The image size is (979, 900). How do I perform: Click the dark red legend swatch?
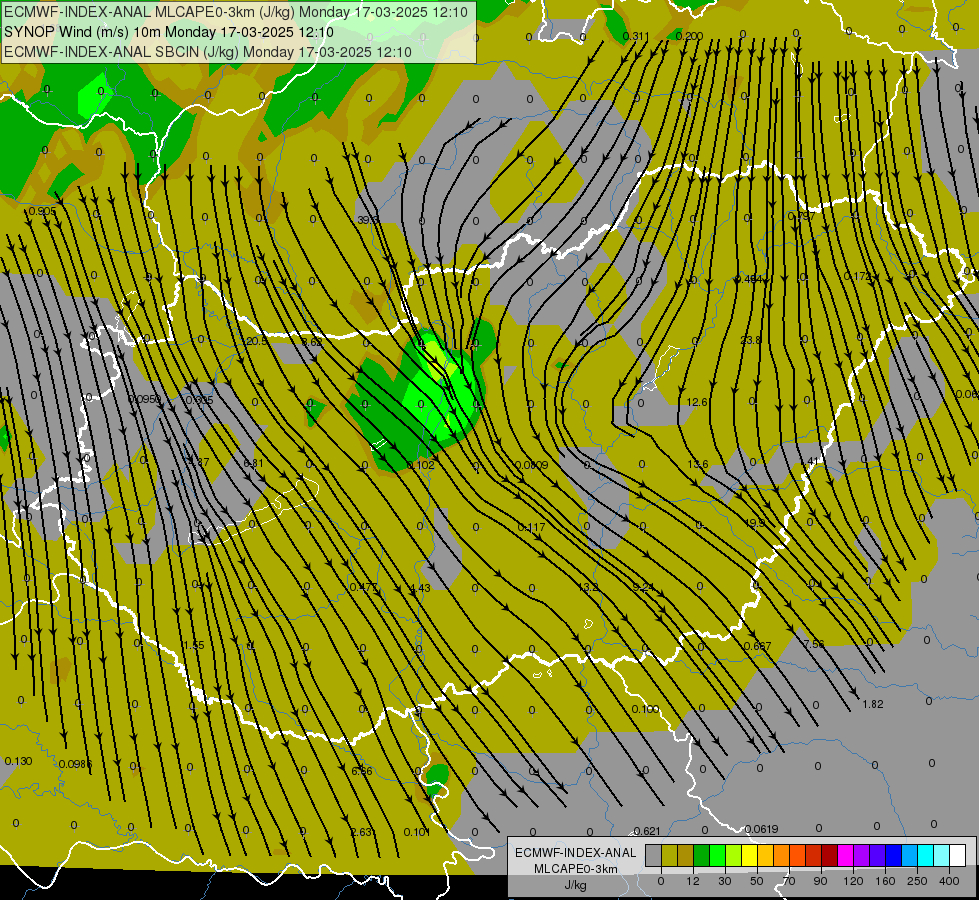pos(829,856)
